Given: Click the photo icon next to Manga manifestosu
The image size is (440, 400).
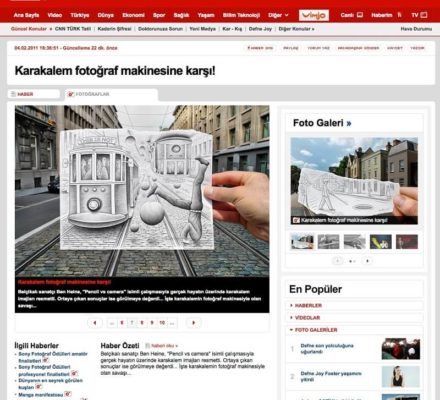Looking at the screenshot, I should click(x=68, y=394).
